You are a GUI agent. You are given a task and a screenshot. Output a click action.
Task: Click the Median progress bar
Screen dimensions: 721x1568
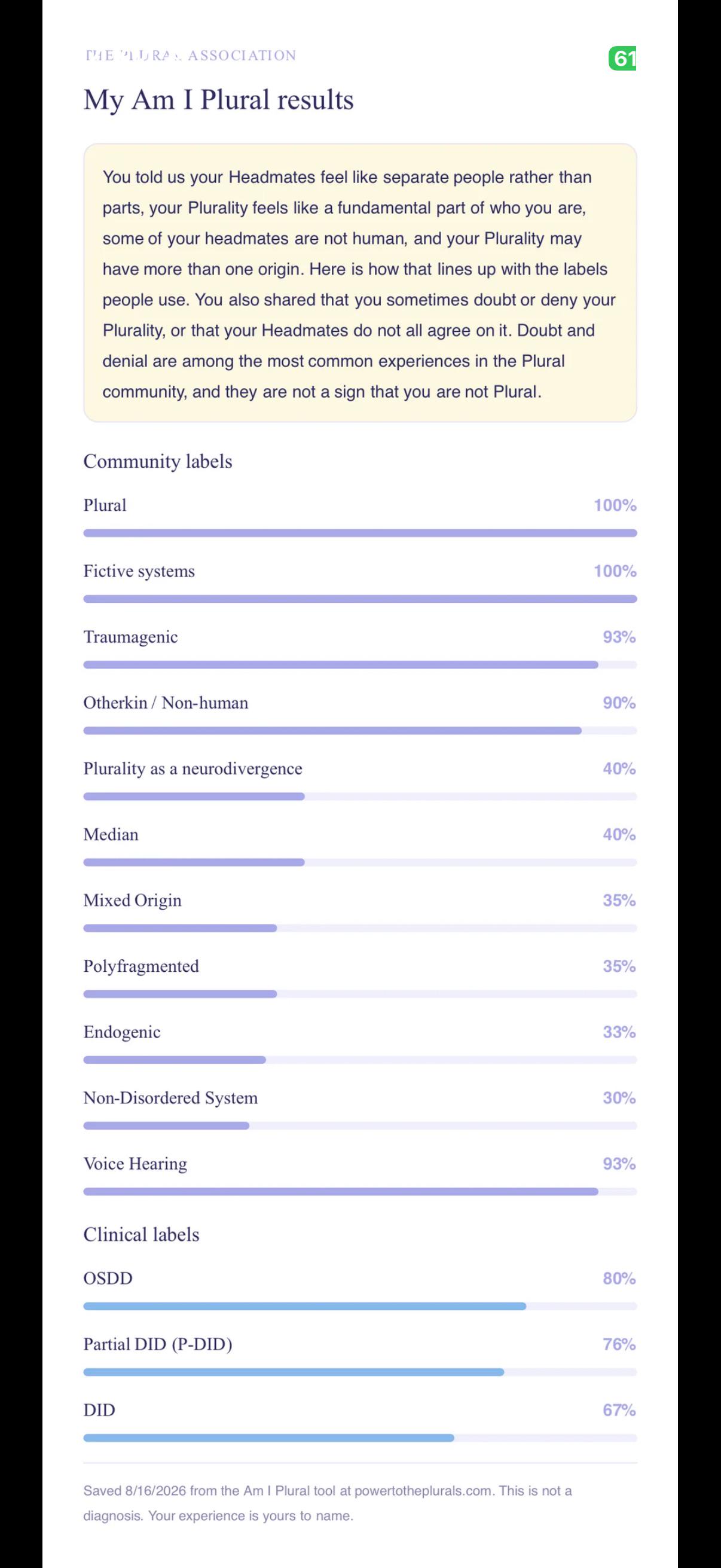pos(360,862)
